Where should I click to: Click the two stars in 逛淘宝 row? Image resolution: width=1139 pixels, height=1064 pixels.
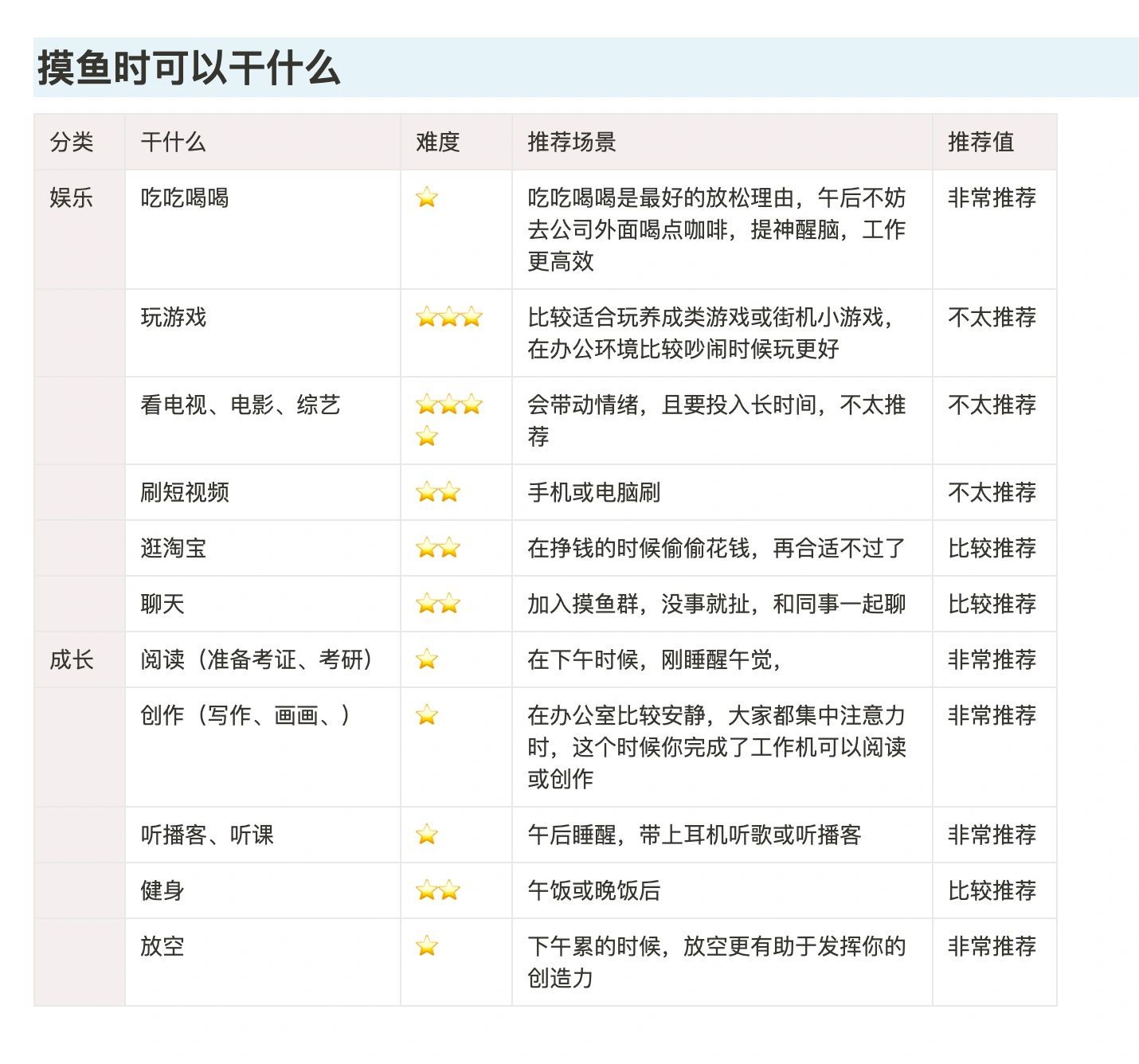[438, 548]
